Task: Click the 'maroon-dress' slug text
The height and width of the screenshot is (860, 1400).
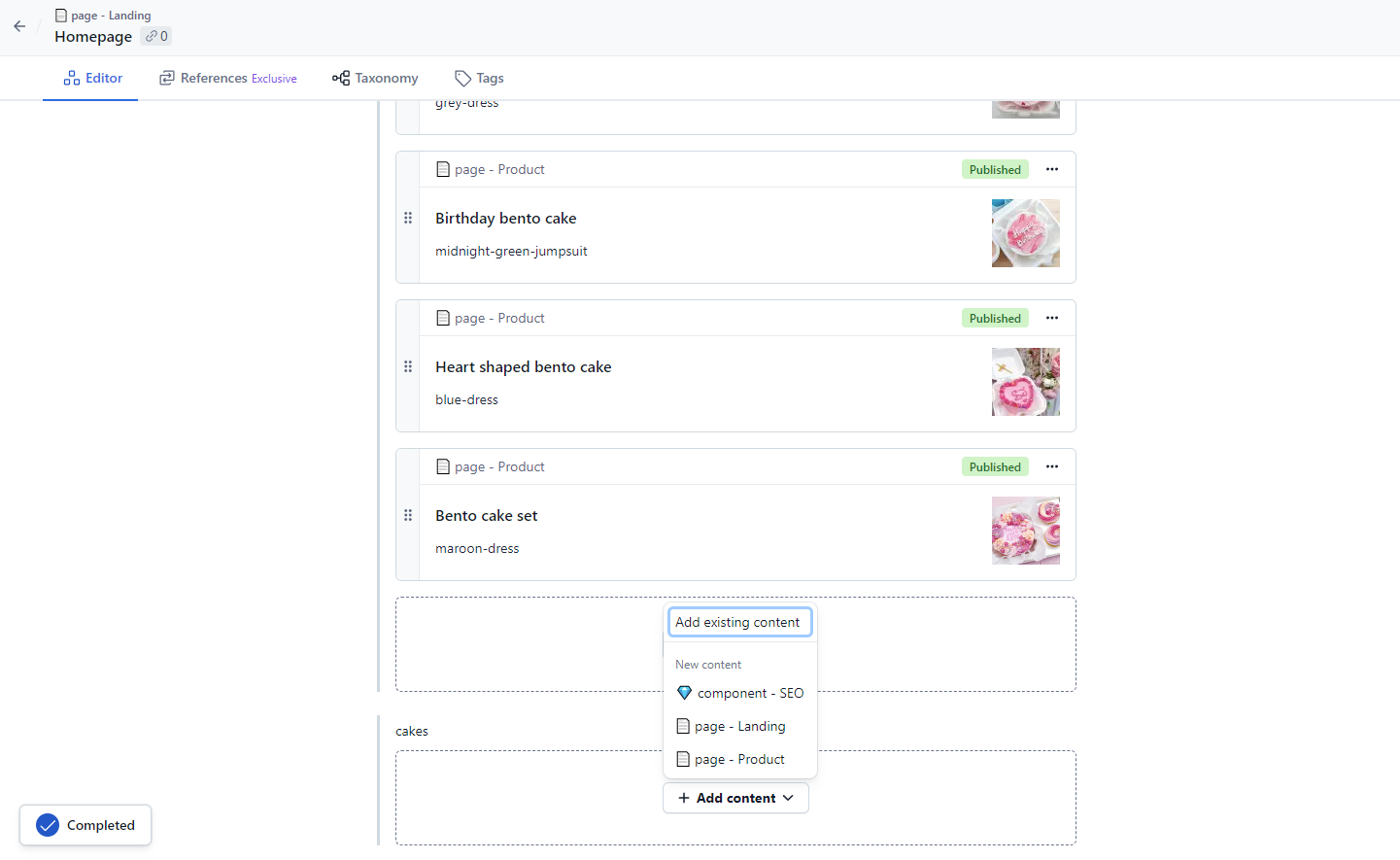Action: tap(477, 548)
